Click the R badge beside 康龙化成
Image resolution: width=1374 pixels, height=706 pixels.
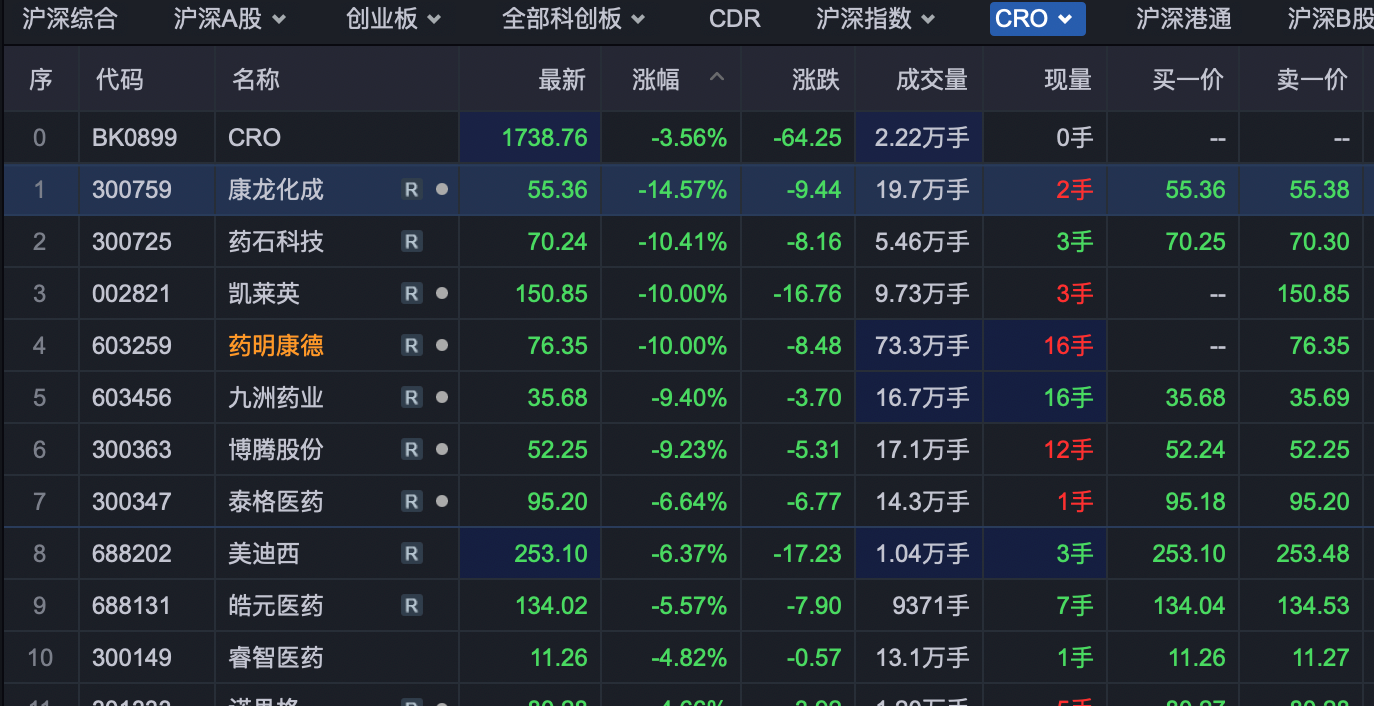pyautogui.click(x=411, y=190)
